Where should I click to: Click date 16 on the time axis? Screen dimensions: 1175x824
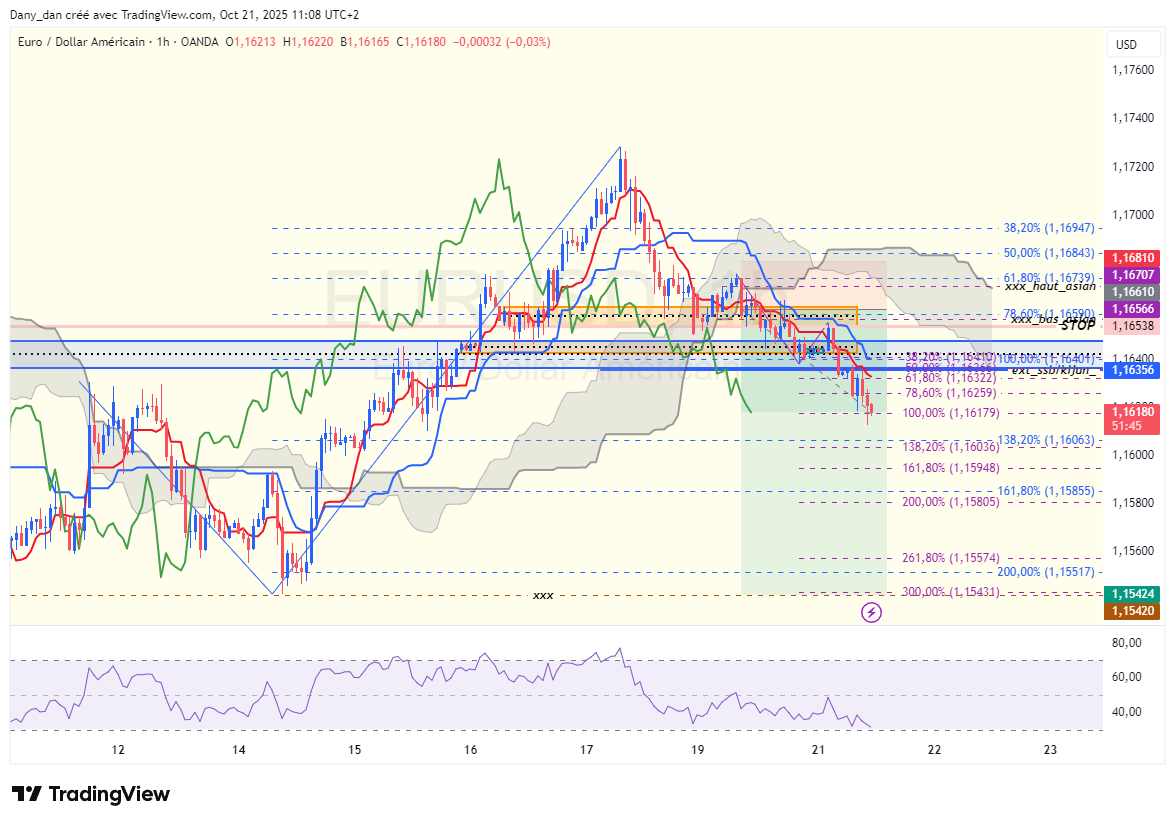pos(471,750)
